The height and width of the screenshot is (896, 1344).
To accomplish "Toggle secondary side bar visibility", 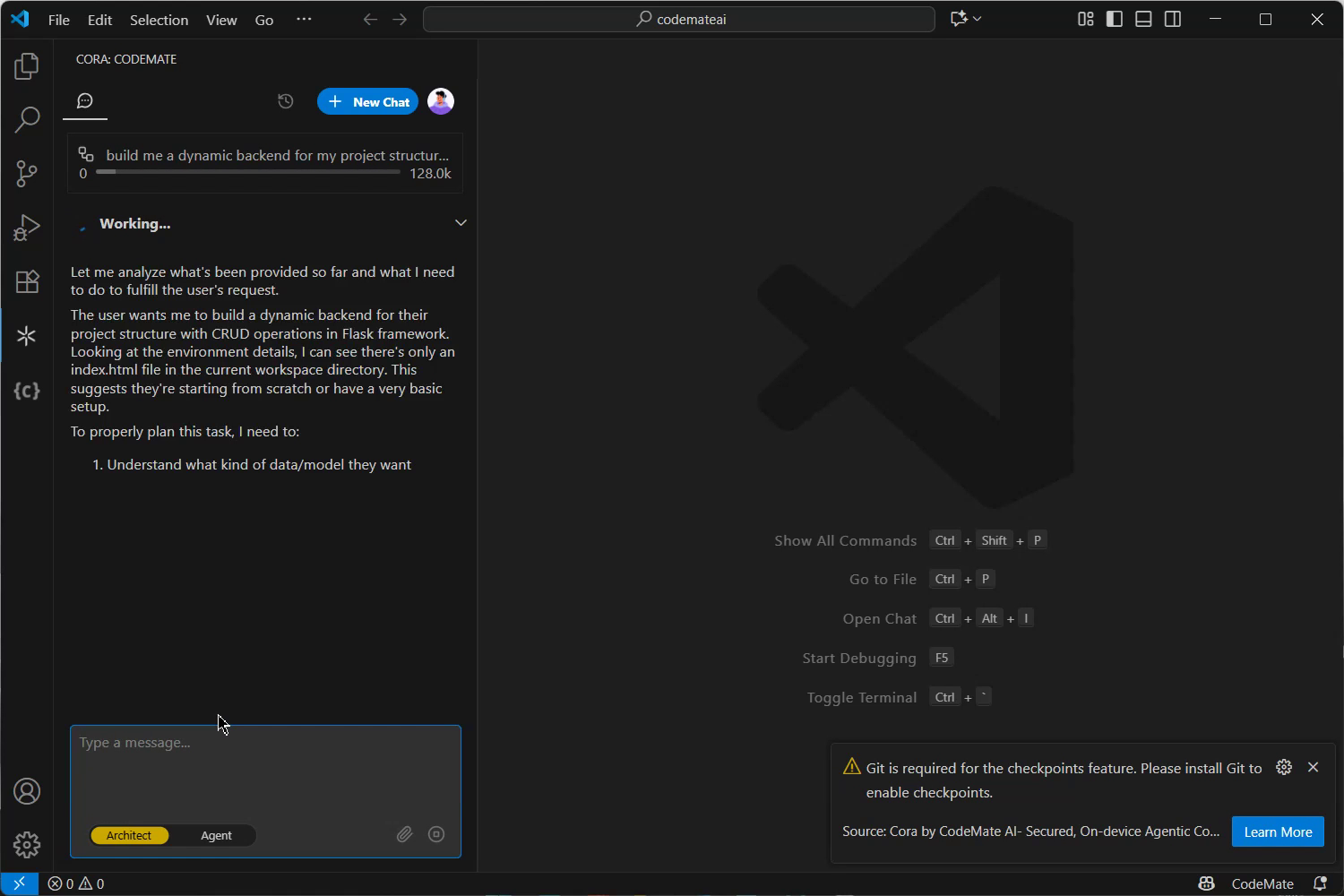I will click(x=1173, y=19).
